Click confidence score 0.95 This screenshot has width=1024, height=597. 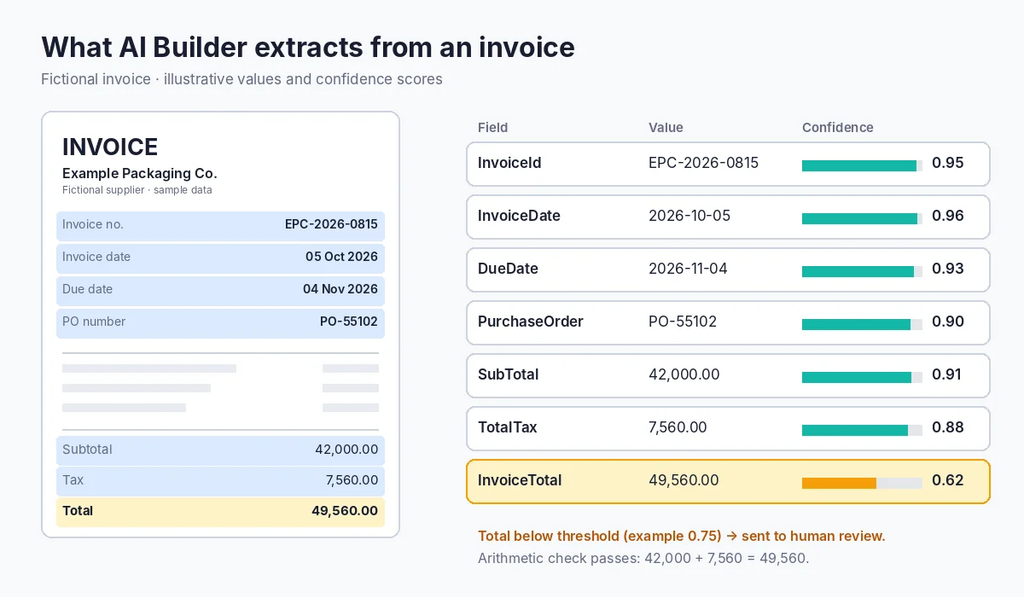coord(948,163)
